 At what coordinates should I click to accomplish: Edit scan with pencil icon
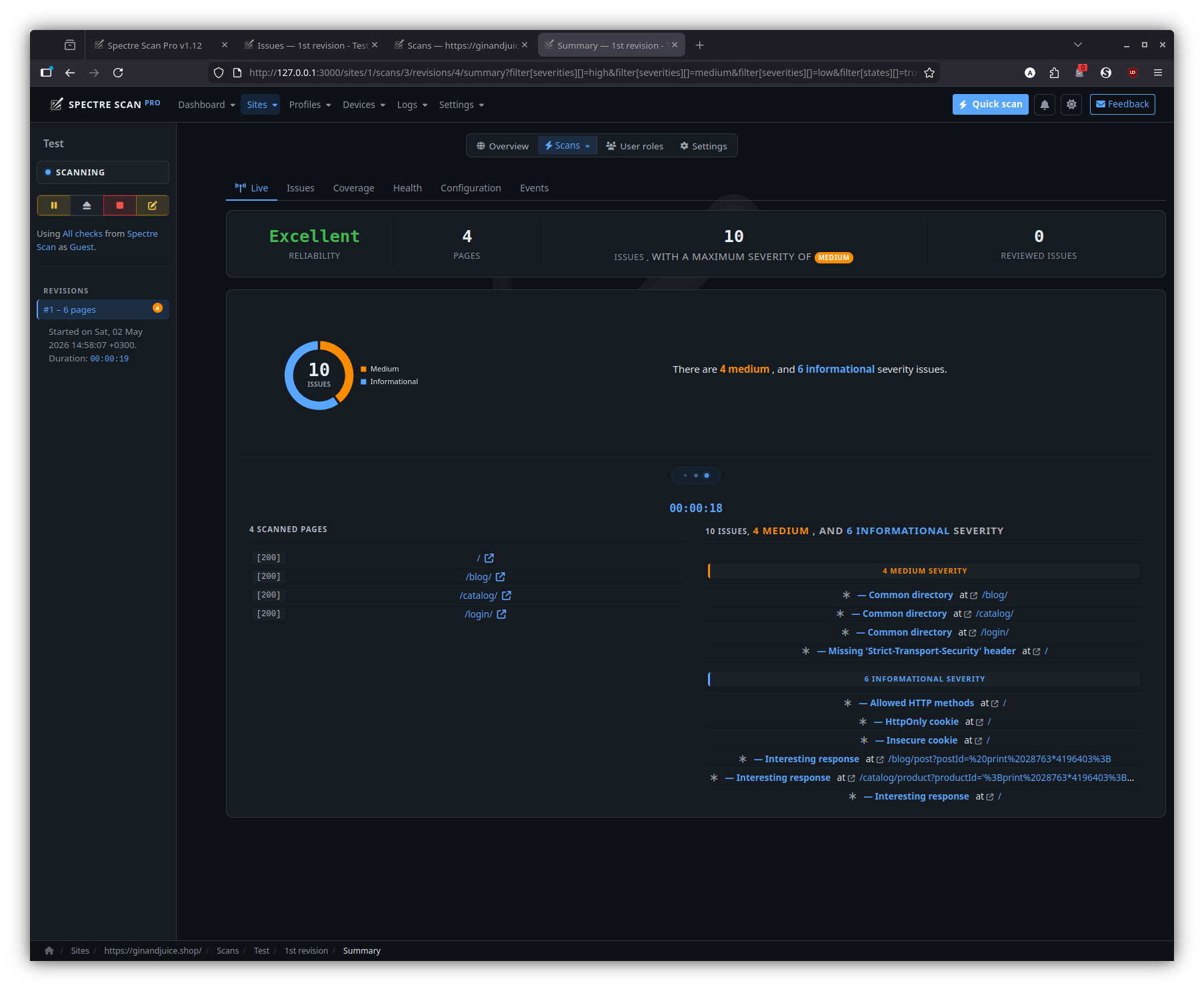pyautogui.click(x=153, y=205)
